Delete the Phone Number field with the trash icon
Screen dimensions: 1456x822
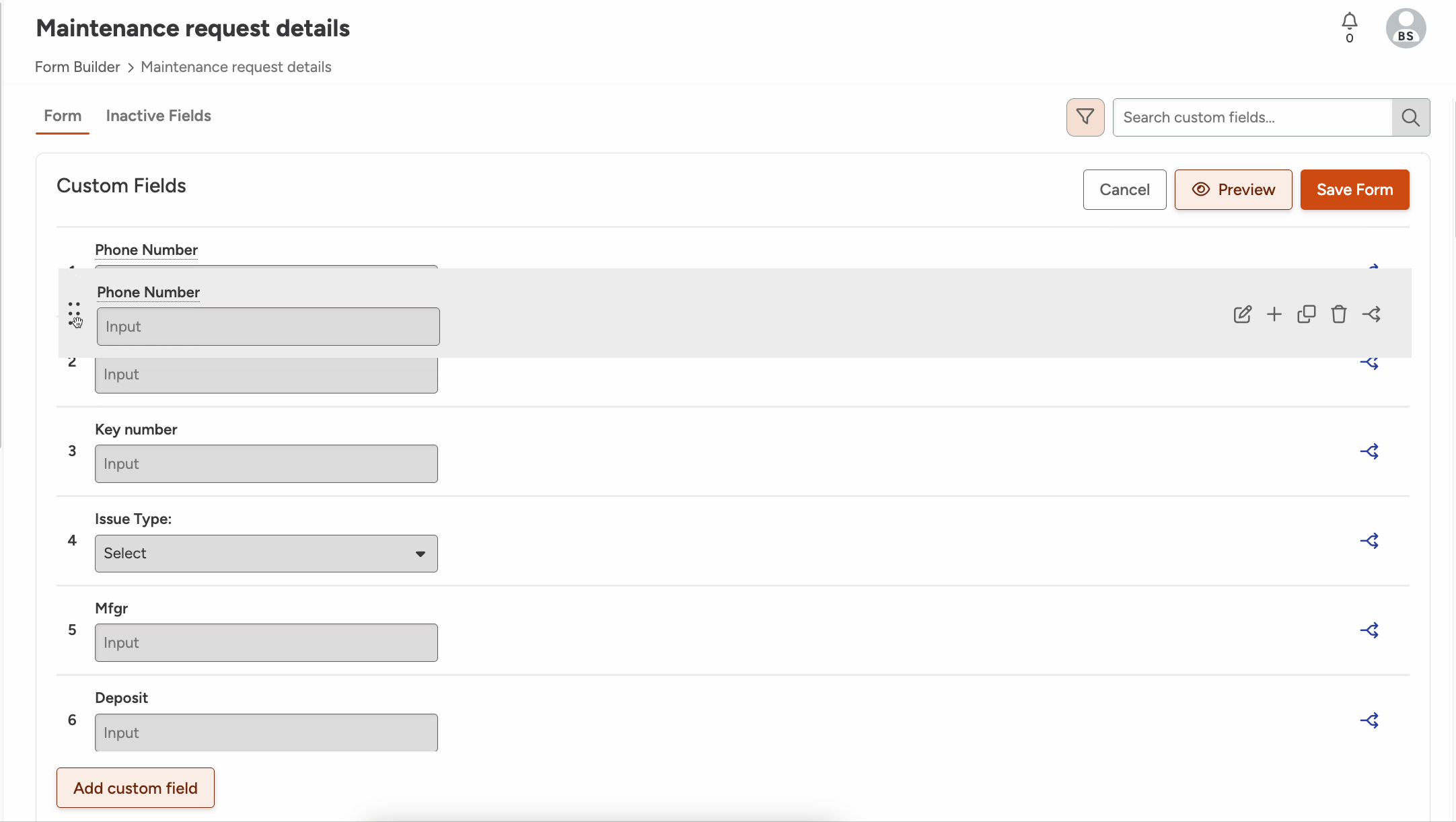tap(1339, 314)
